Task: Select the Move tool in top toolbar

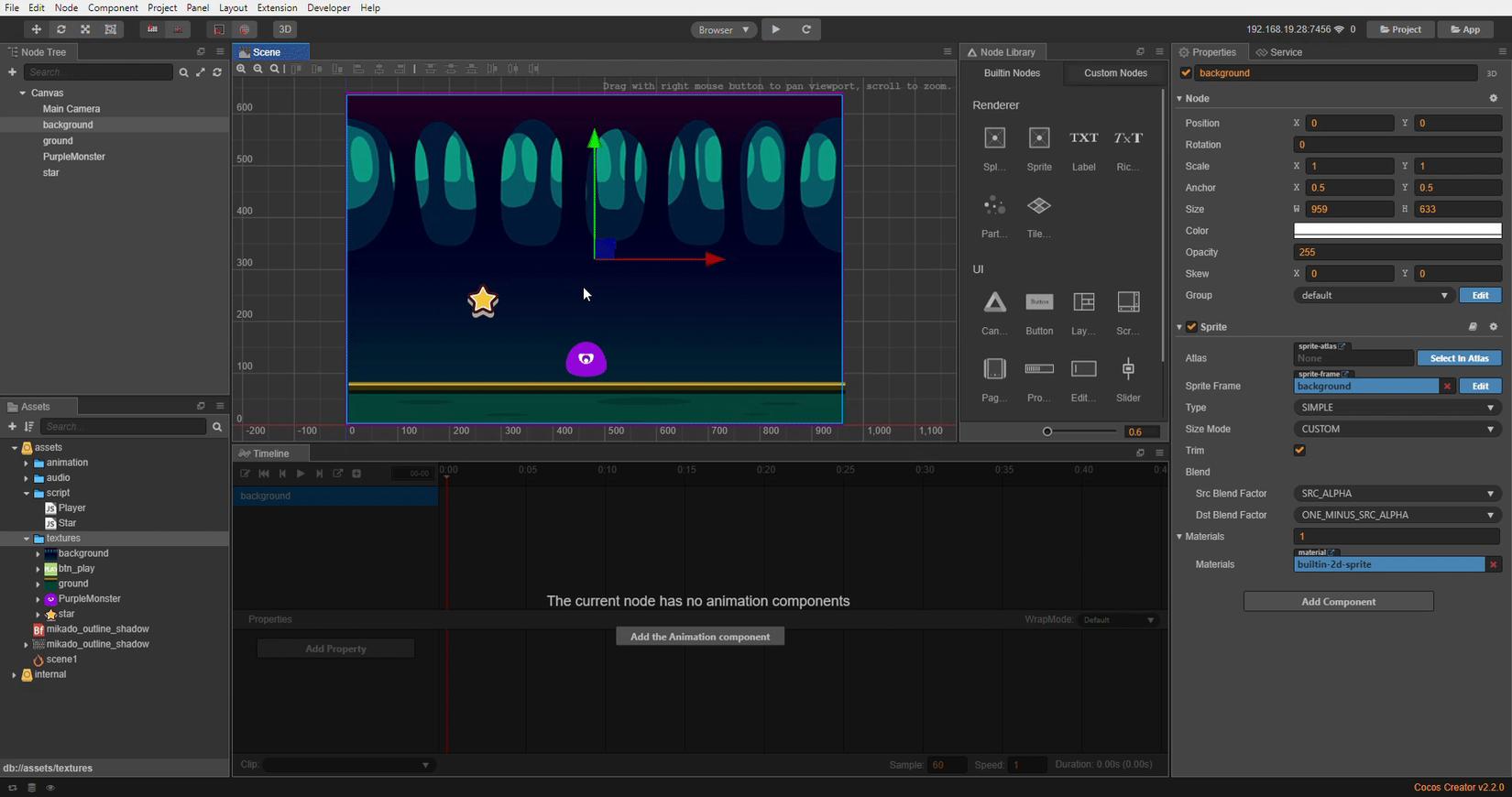Action: click(36, 29)
